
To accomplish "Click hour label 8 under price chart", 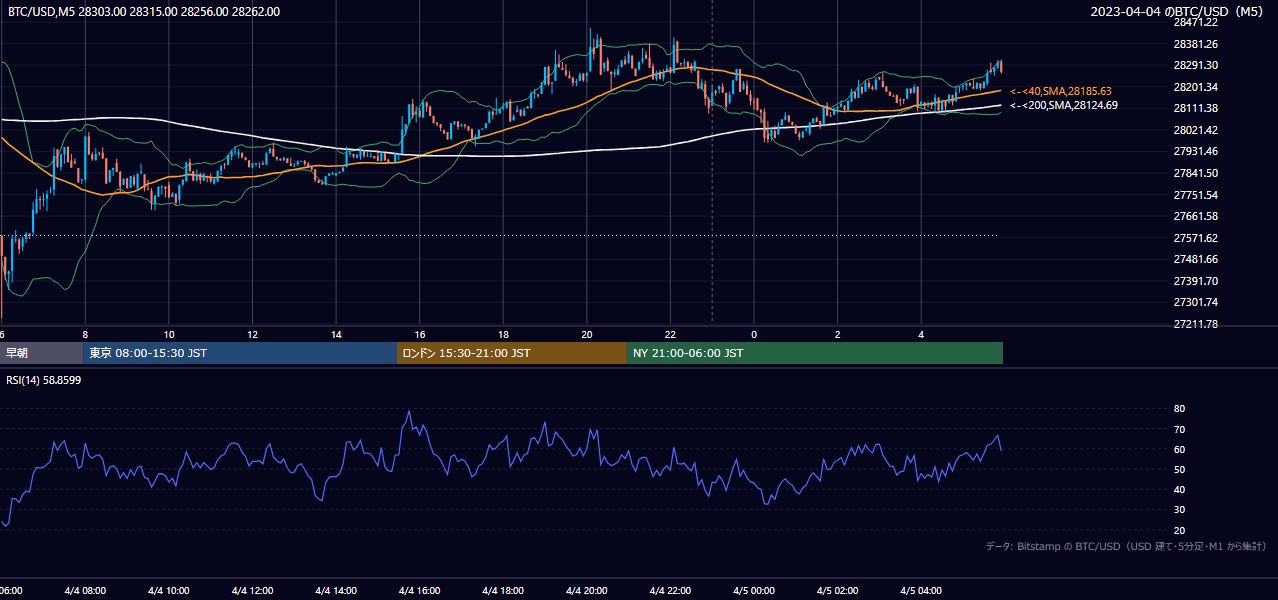I will 85,334.
